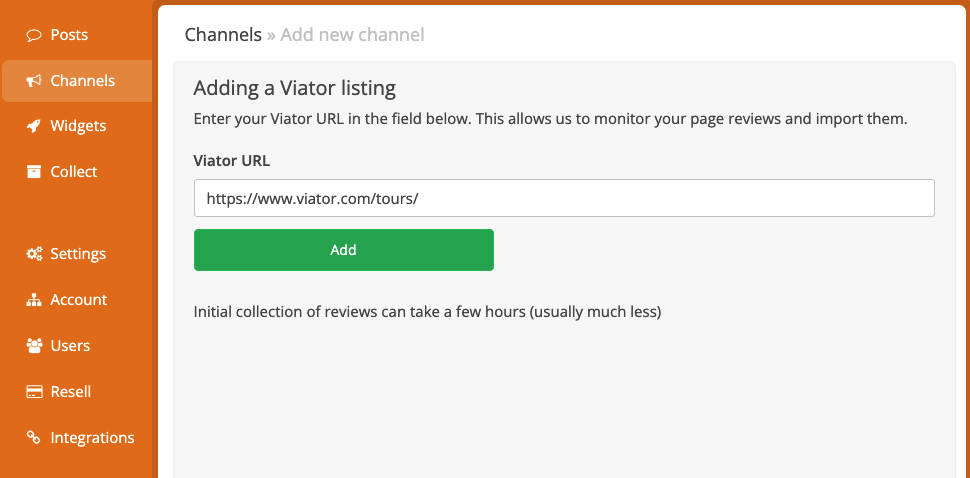Open the Account page
Viewport: 970px width, 478px height.
79,300
